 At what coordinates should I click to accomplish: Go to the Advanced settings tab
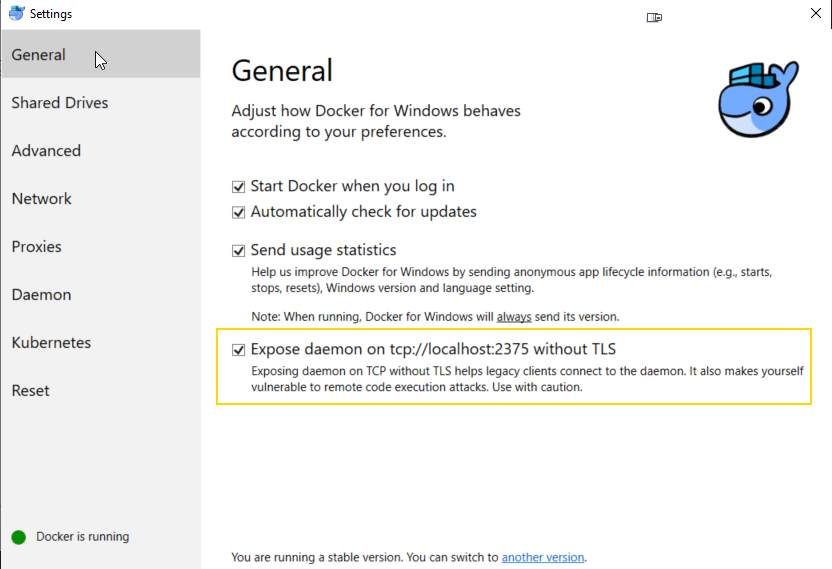pyautogui.click(x=46, y=151)
